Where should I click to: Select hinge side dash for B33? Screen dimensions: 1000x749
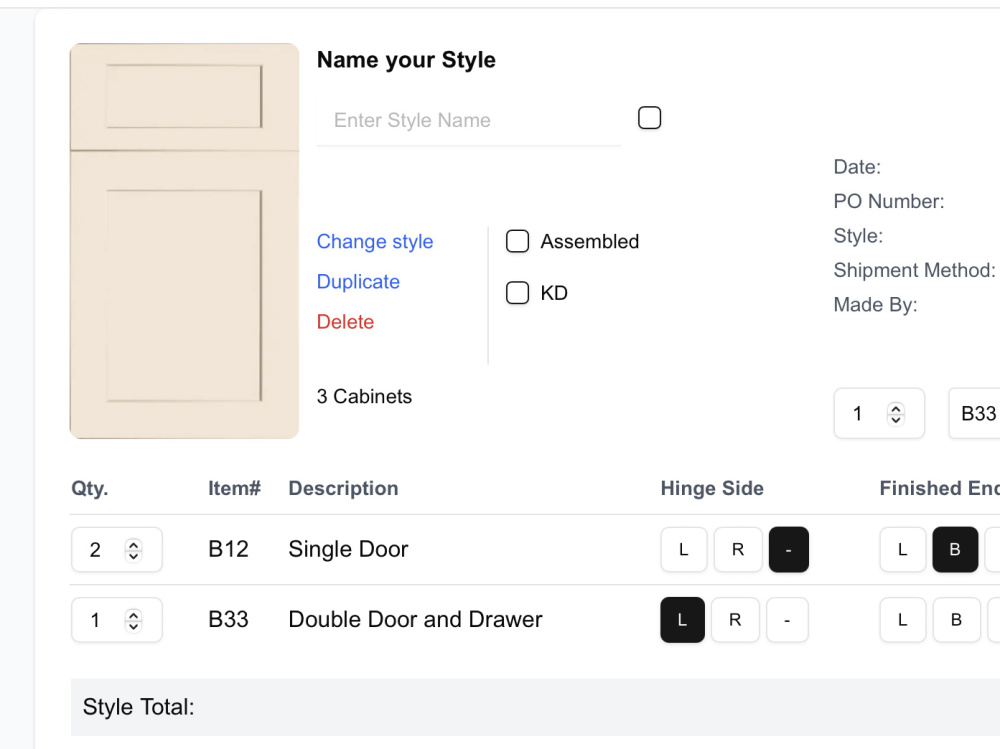pos(787,619)
